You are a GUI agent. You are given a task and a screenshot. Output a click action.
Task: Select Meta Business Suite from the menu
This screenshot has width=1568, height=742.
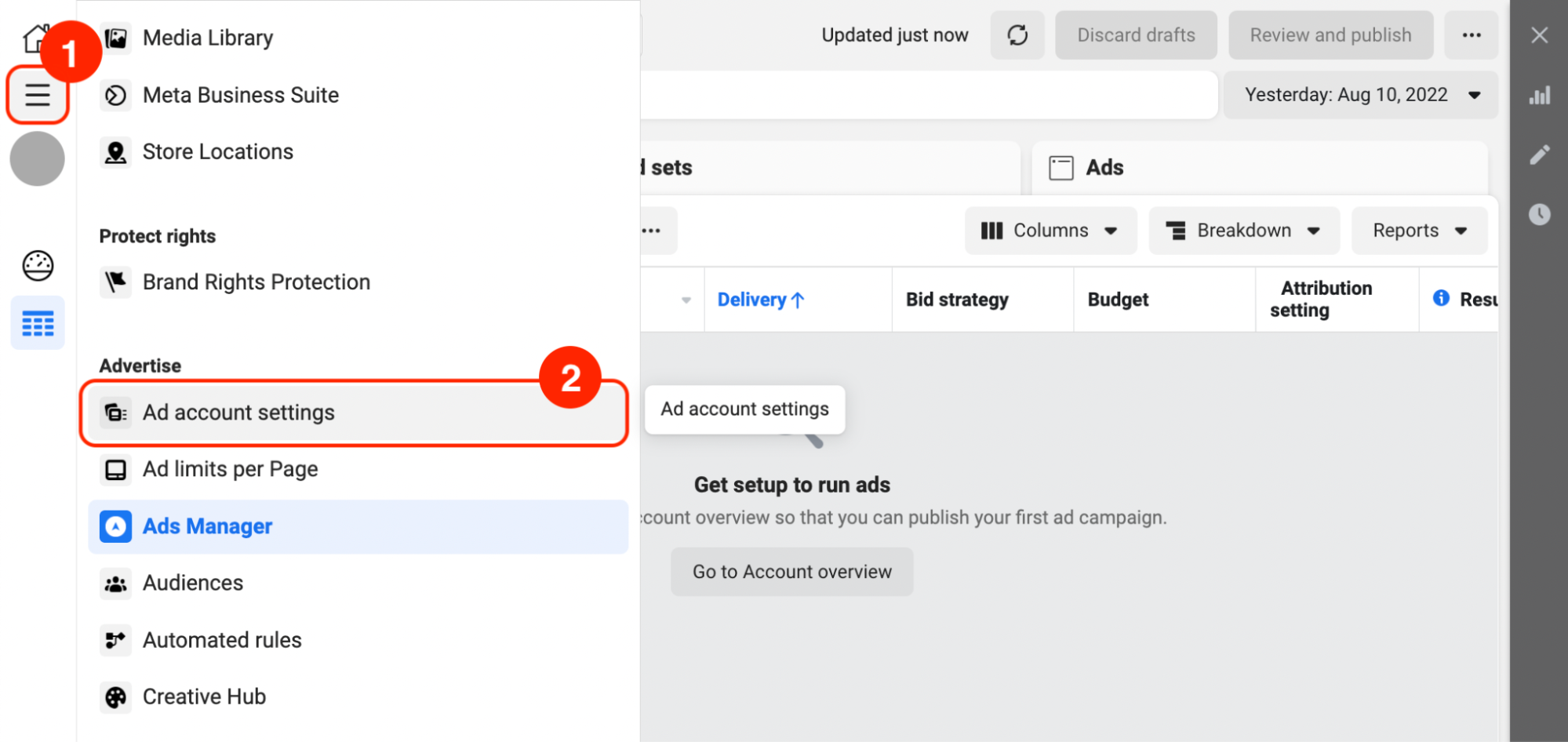(240, 95)
